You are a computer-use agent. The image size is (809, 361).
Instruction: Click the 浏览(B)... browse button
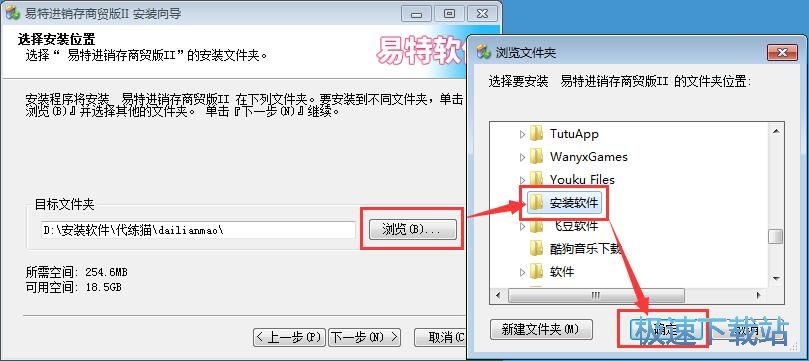[412, 229]
